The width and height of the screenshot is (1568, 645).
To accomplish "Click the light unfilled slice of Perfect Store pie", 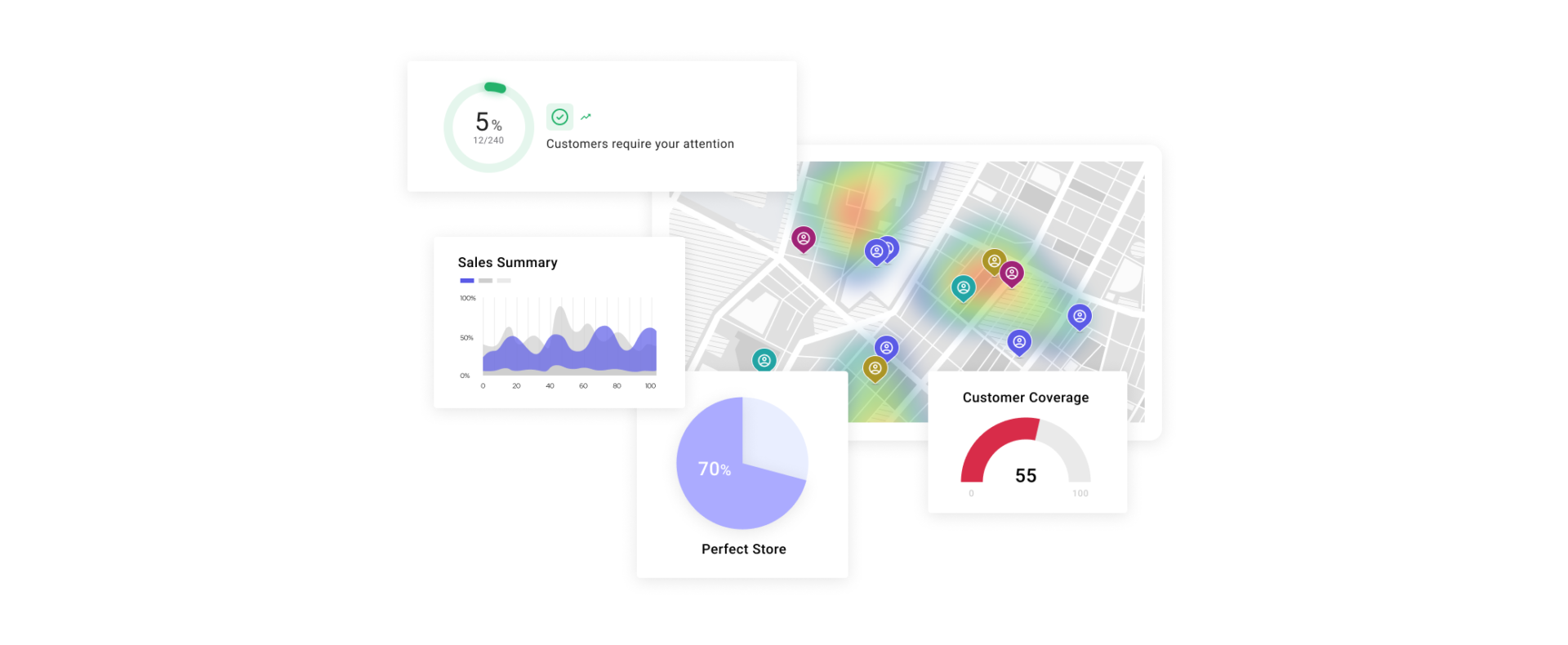I will click(x=774, y=438).
